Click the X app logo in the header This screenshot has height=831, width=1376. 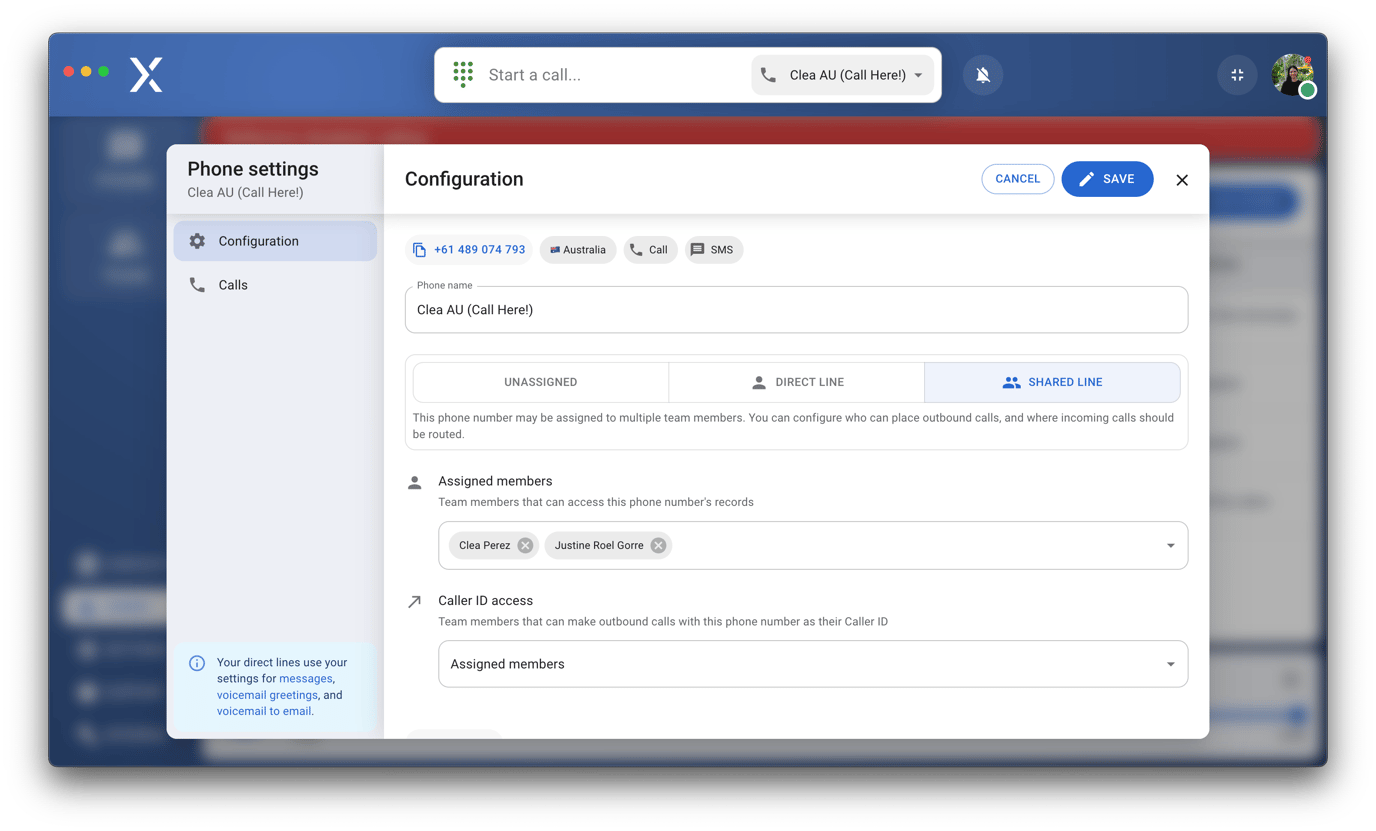click(x=145, y=74)
